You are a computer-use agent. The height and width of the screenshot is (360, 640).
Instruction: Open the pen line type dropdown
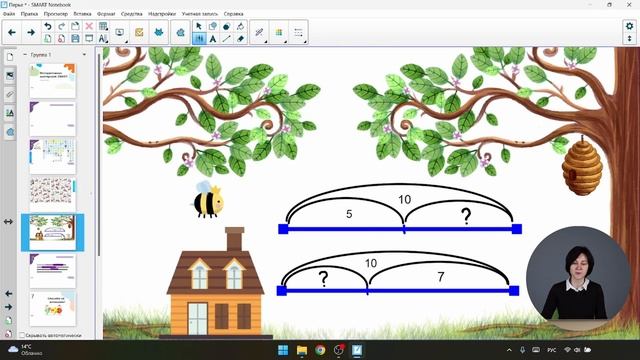click(260, 33)
